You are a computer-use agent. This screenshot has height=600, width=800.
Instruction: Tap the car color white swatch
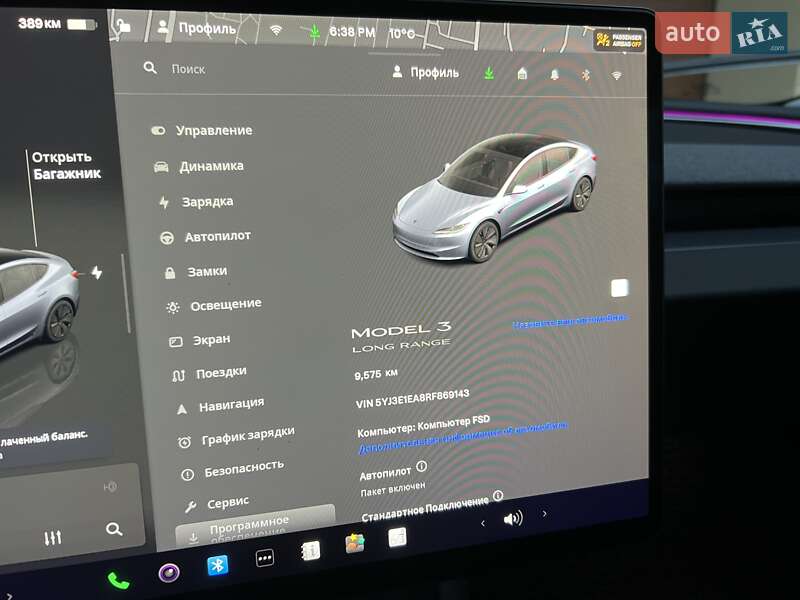pos(620,288)
